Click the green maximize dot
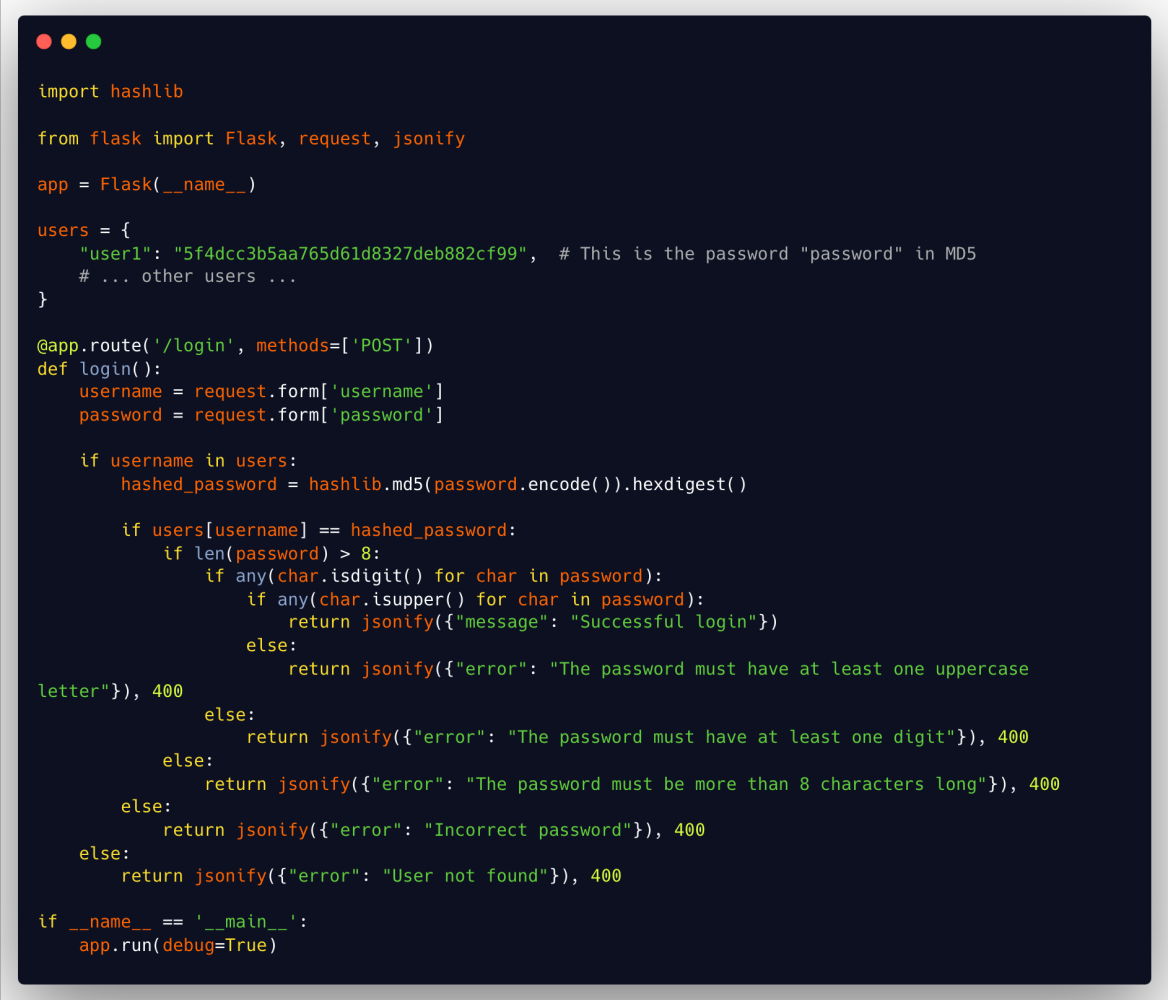The height and width of the screenshot is (1000, 1168). point(94,42)
